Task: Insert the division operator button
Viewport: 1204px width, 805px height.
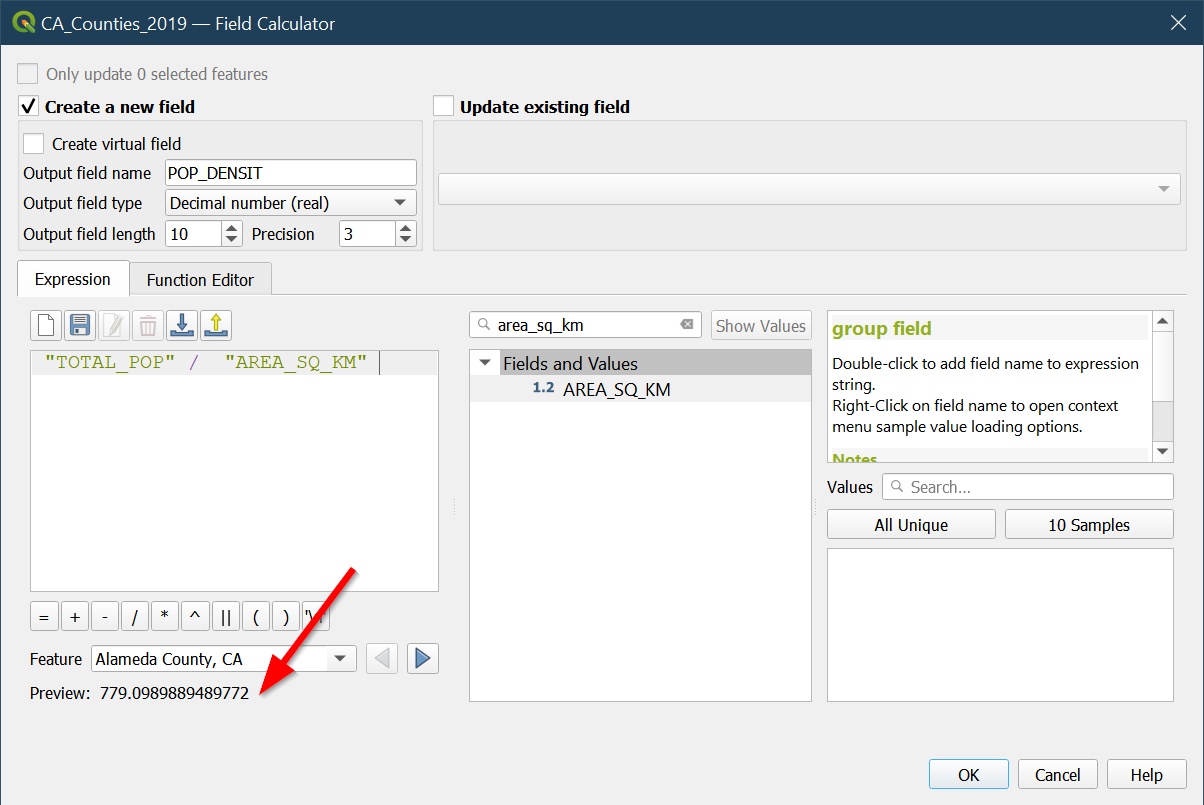Action: [x=135, y=618]
